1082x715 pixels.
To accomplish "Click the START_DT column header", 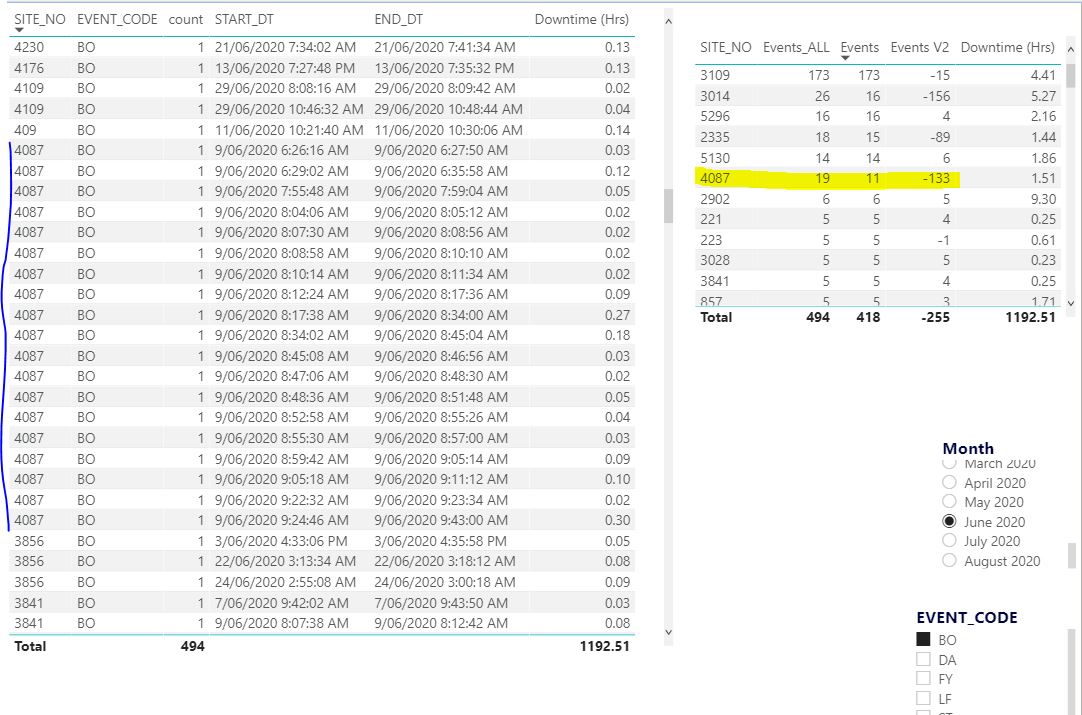I will click(x=244, y=19).
